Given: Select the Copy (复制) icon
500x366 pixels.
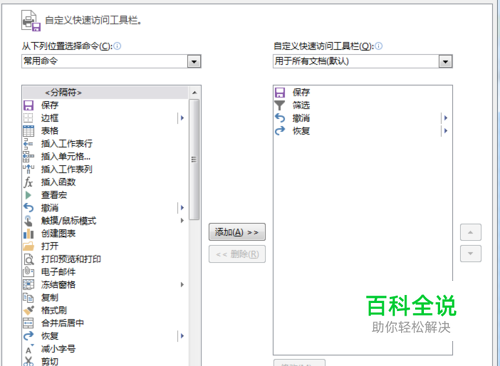Looking at the screenshot, I should tap(28, 297).
